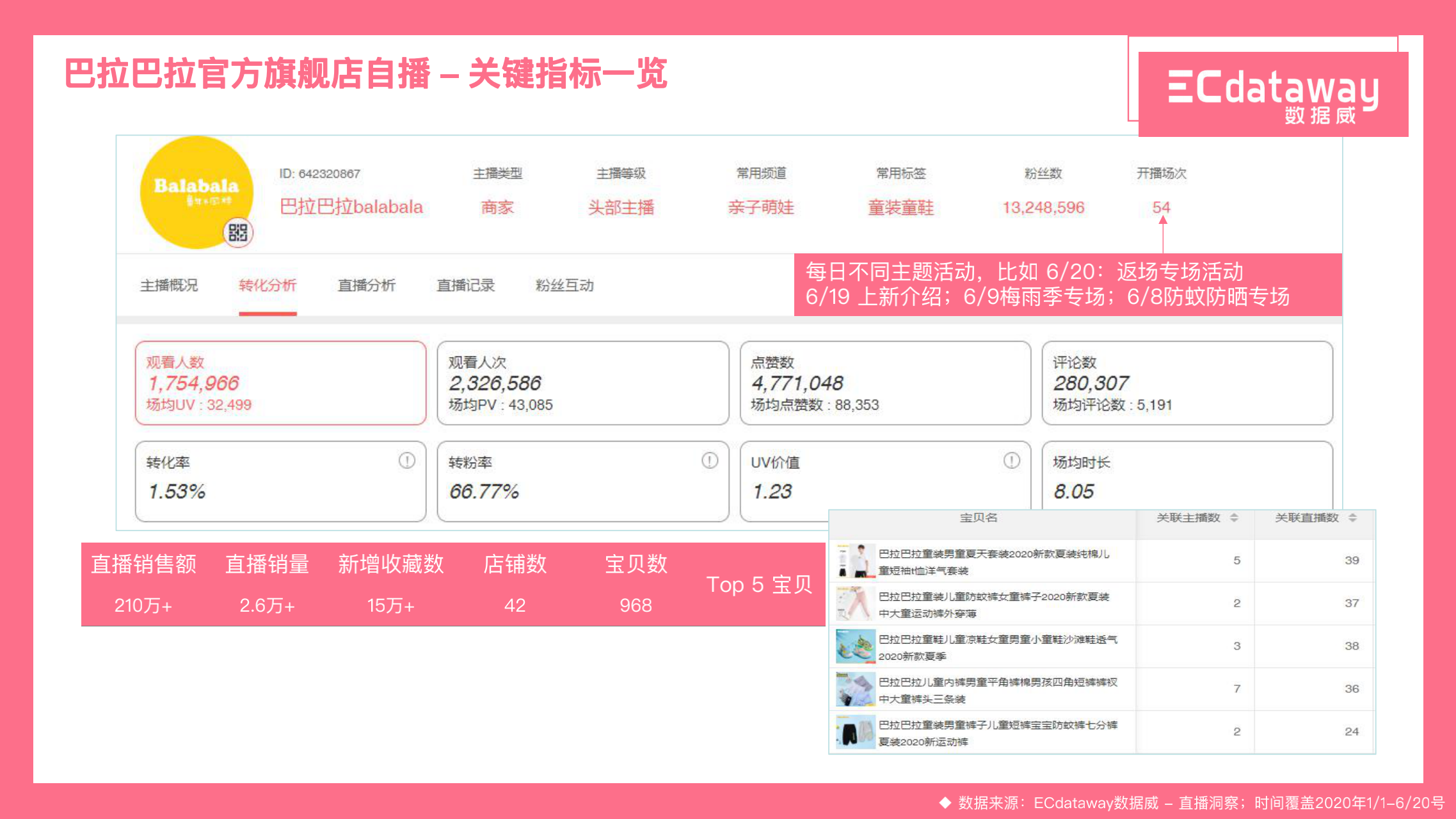Image resolution: width=1456 pixels, height=819 pixels.
Task: Open the kids sandals product thumbnail
Action: [x=856, y=646]
